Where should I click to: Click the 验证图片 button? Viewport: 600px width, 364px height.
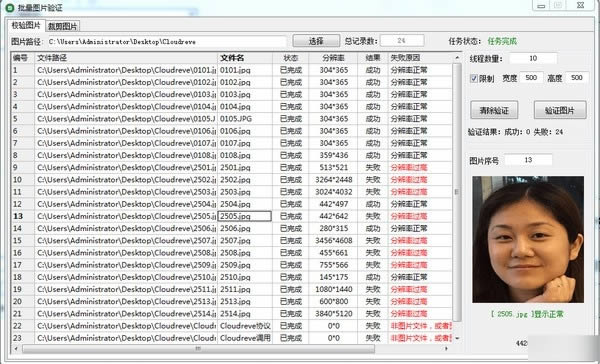(560, 111)
